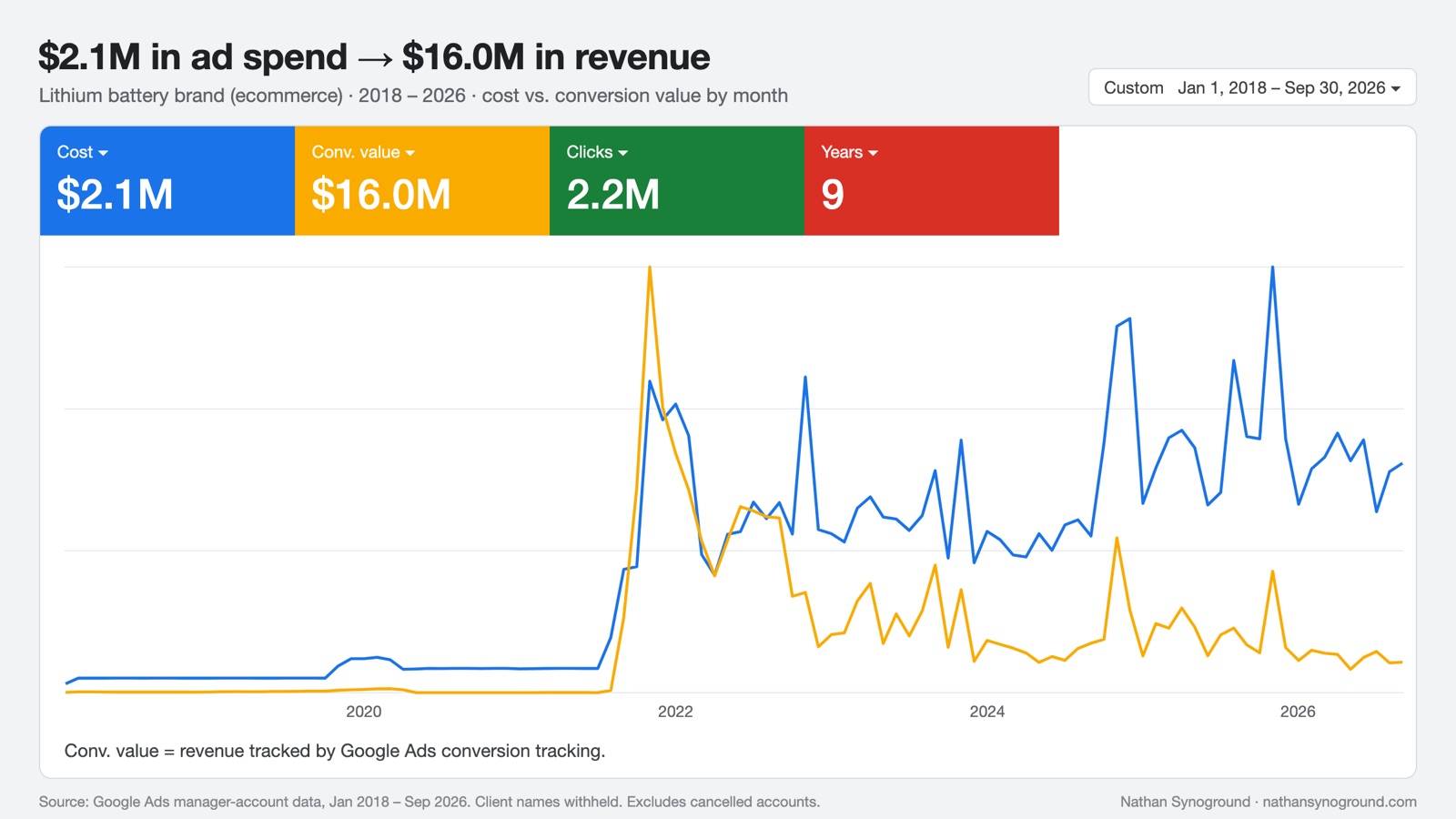Screen dimensions: 1456x819
Task: Select the yellow $16.0M conversion value
Action: (x=381, y=195)
